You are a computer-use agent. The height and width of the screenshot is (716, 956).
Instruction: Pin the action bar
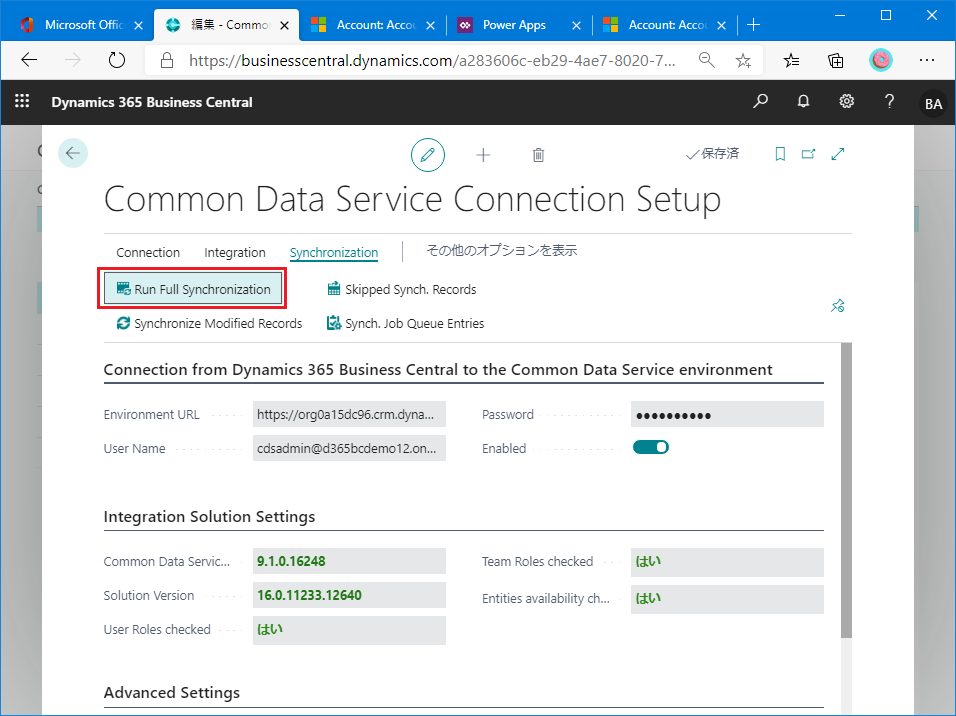tap(838, 306)
